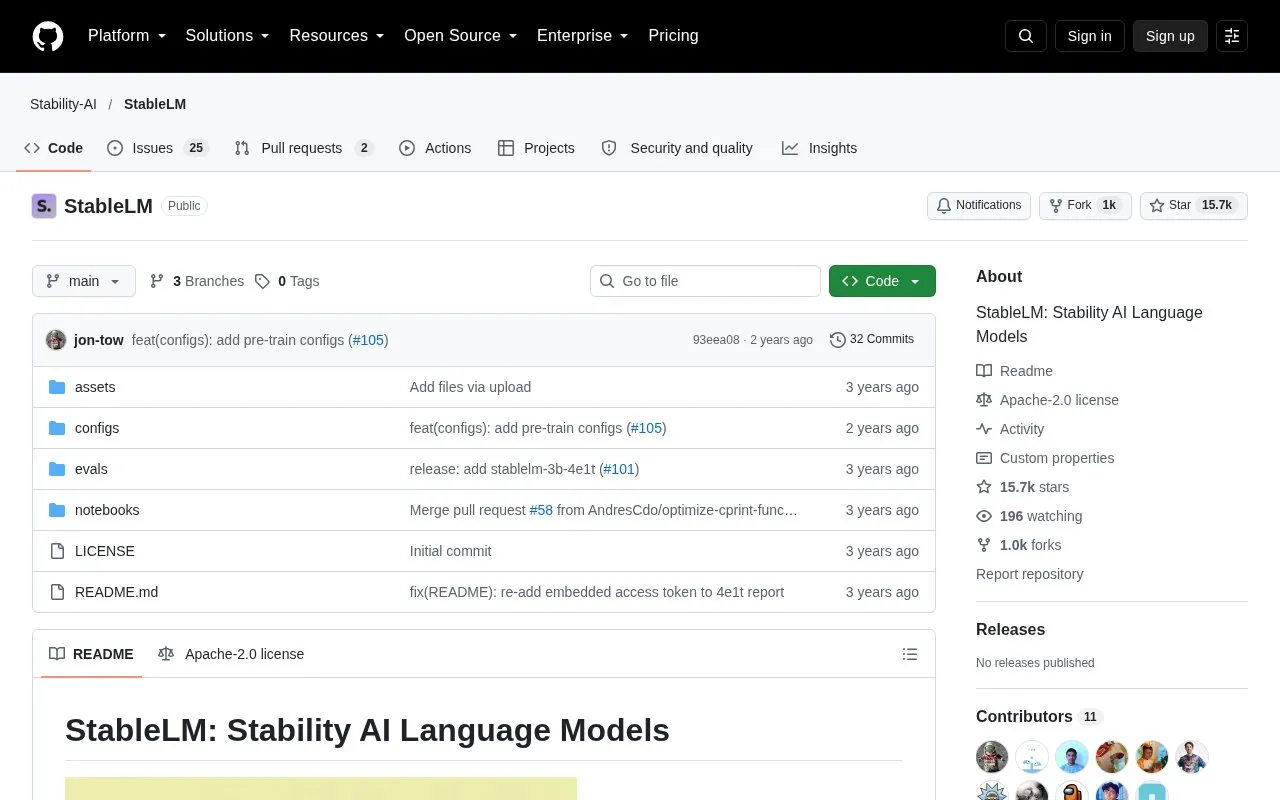Star the StableLM repository
1280x800 pixels.
(1194, 205)
